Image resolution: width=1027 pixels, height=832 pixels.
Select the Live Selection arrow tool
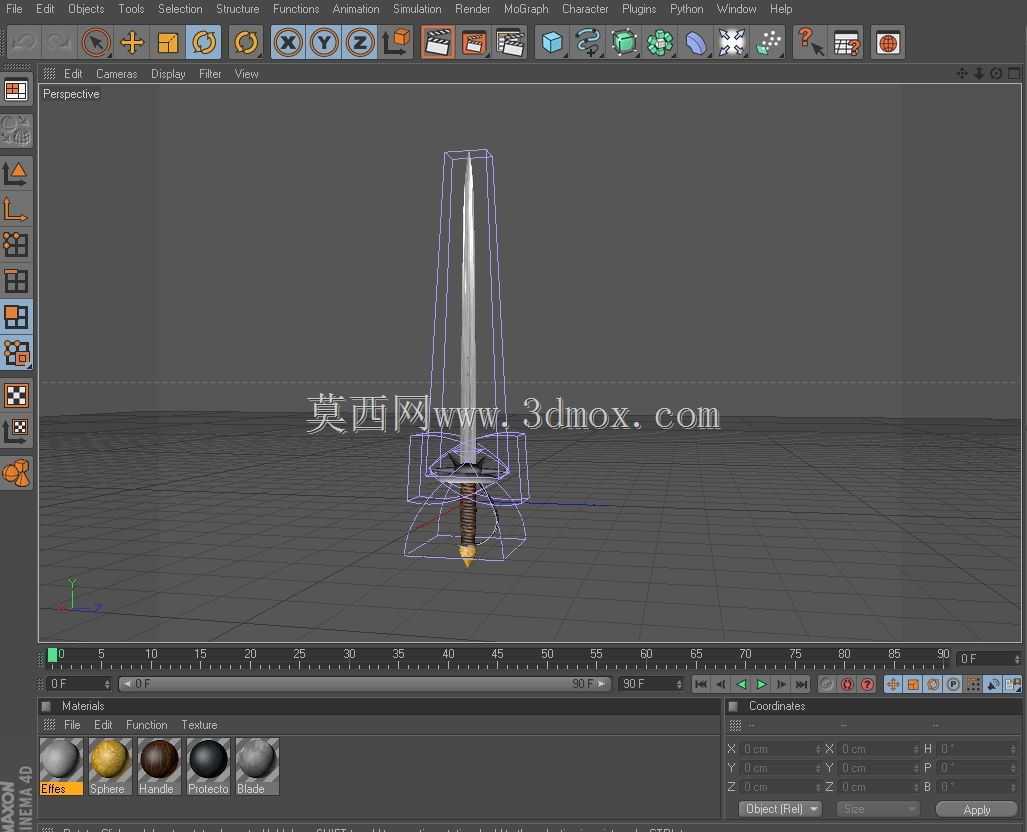96,43
